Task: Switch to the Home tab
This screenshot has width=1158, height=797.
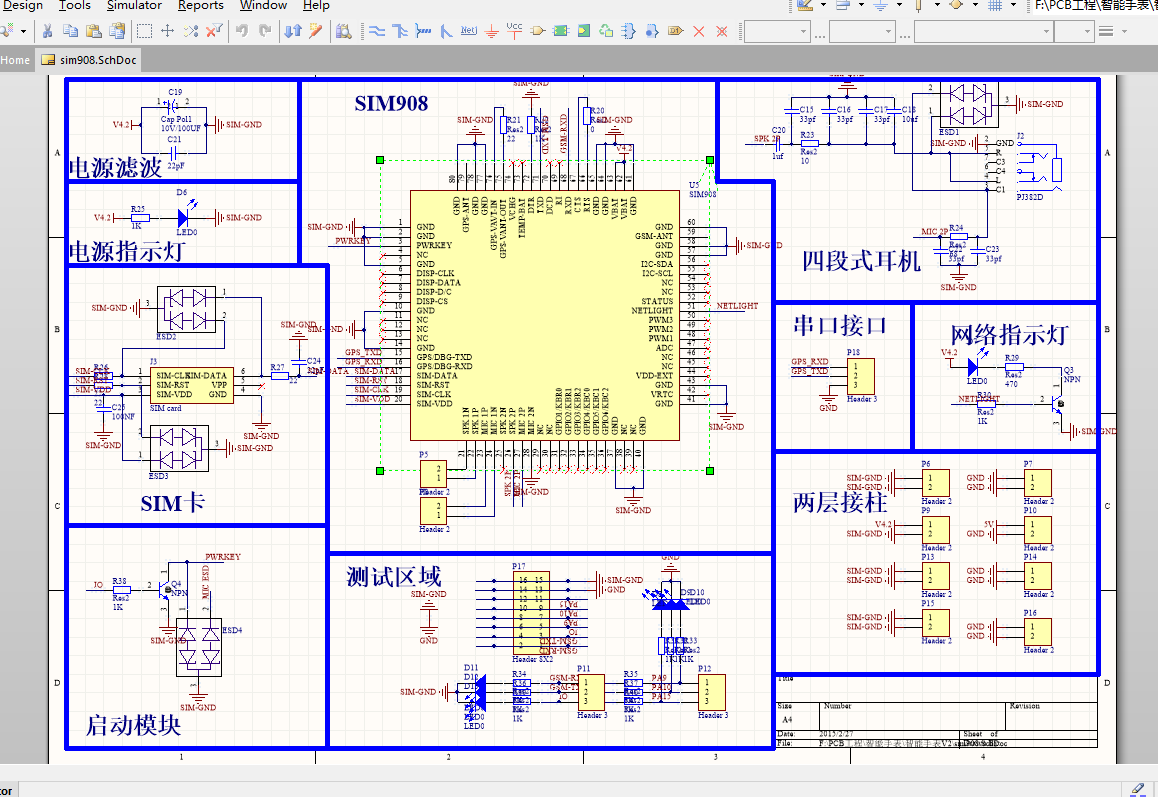Action: click(16, 60)
